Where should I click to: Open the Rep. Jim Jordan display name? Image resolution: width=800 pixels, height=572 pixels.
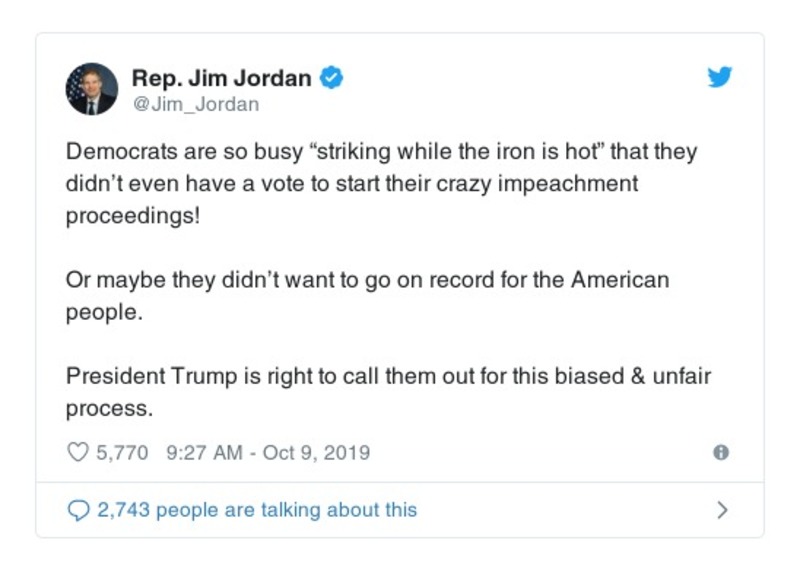[x=223, y=78]
